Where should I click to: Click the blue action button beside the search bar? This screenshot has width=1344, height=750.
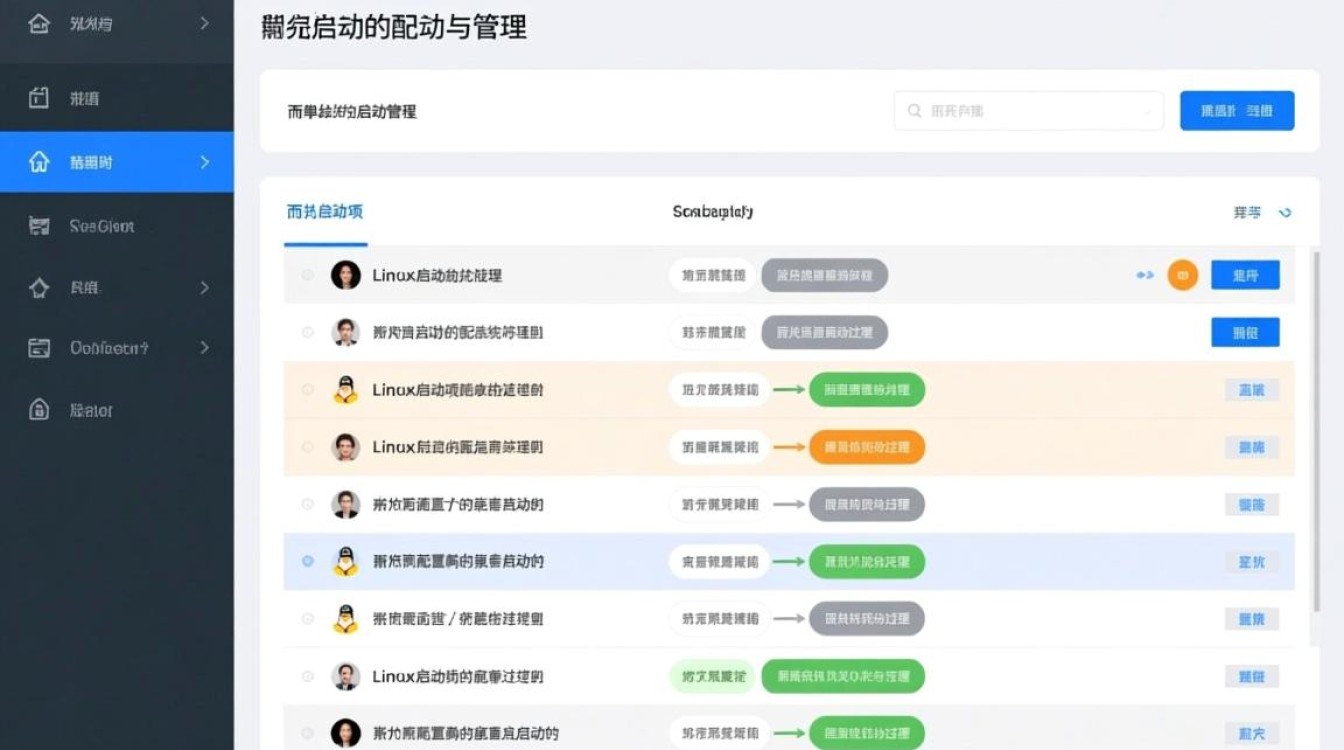1237,110
